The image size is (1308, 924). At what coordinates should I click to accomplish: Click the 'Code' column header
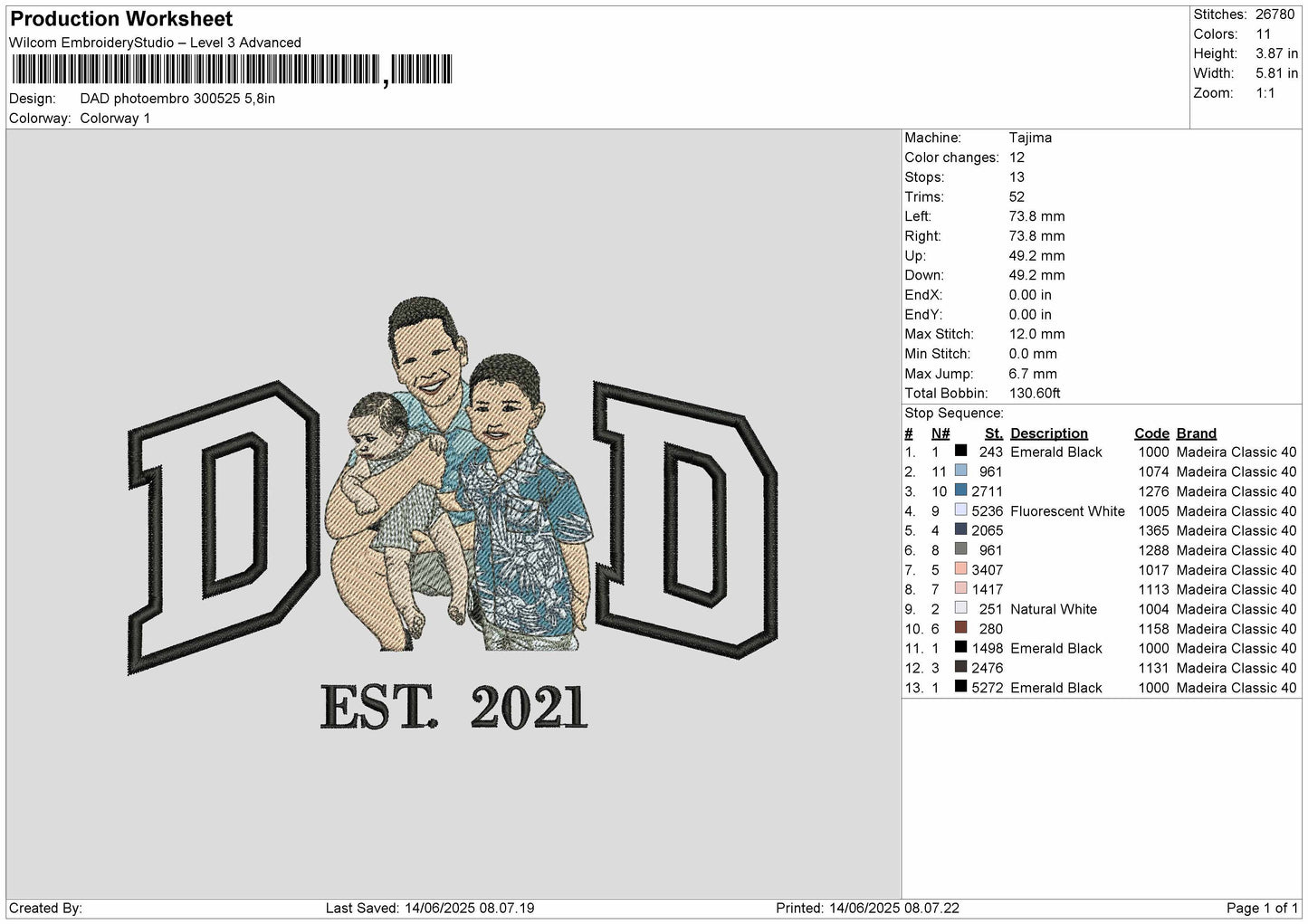[1151, 433]
